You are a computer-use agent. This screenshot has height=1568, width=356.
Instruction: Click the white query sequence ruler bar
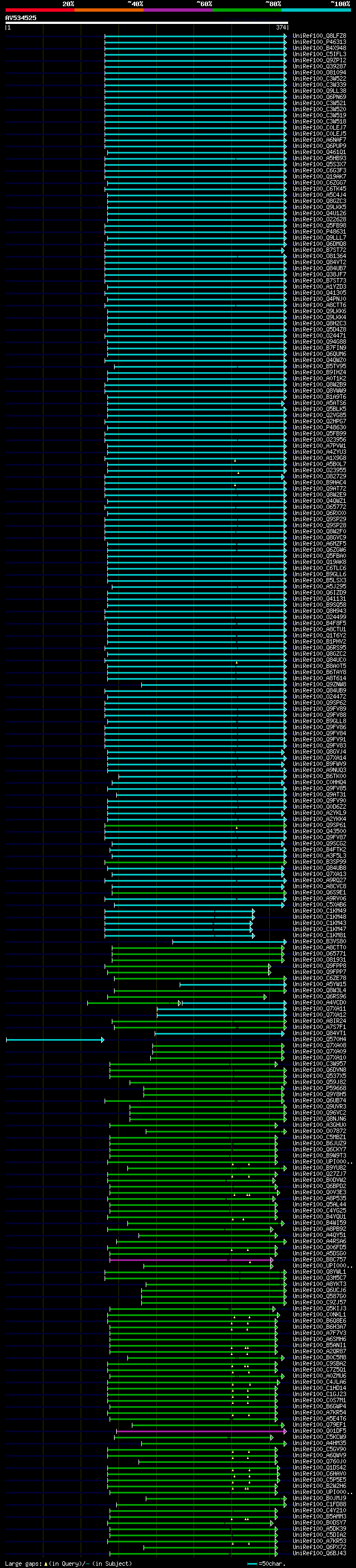tap(147, 22)
